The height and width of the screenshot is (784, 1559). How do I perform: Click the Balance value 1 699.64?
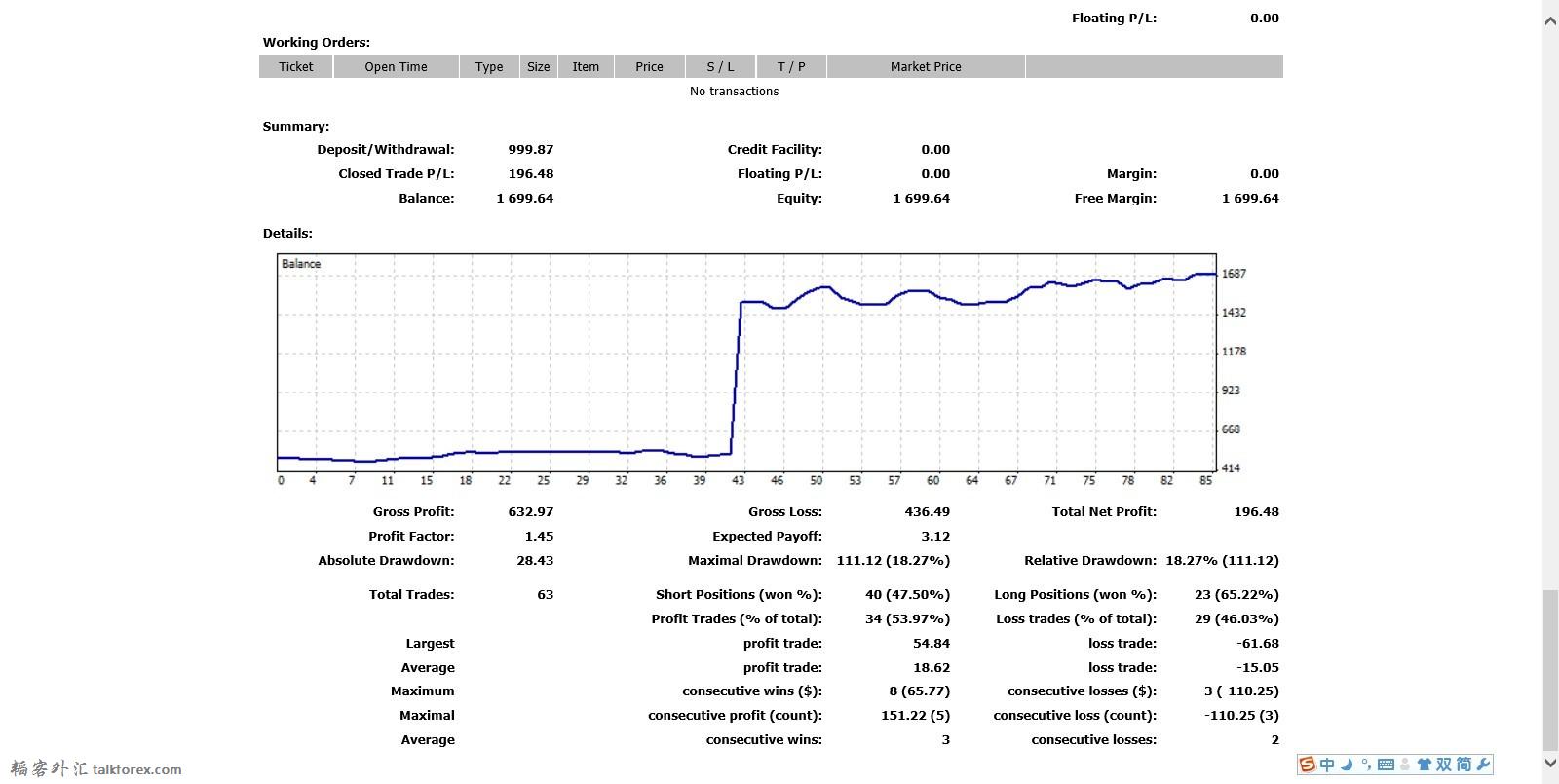[x=525, y=198]
